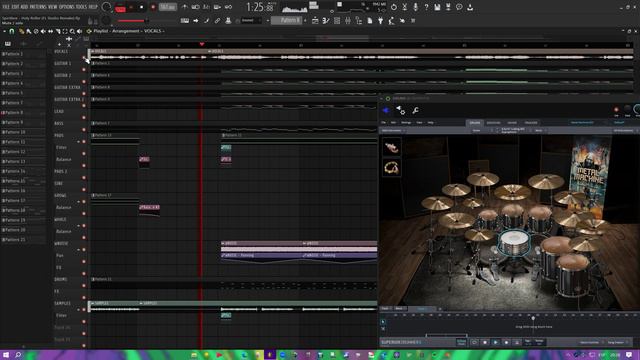Toggle the red Pattern/Song mode button
The width and height of the screenshot is (640, 360).
click(120, 7)
